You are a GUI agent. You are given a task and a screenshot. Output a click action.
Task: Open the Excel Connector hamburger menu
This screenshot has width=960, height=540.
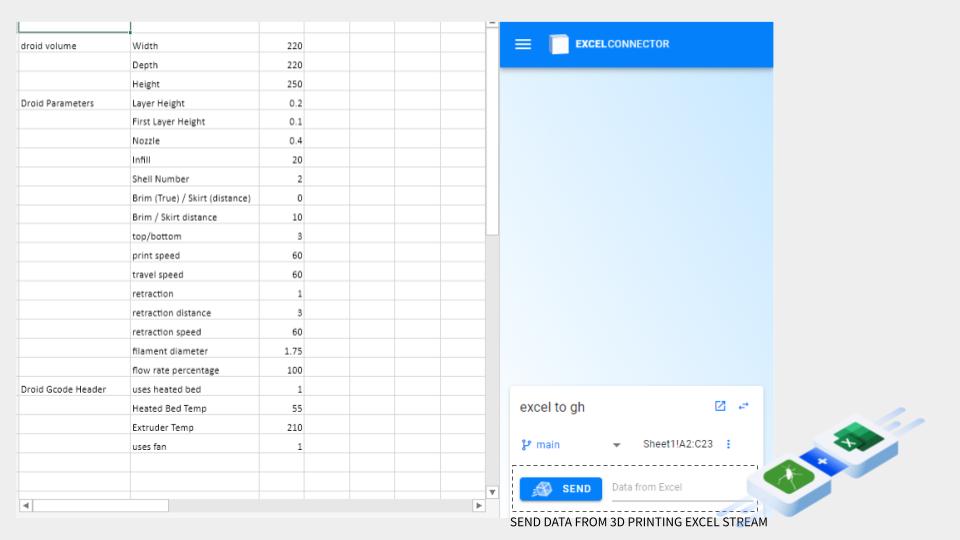coord(523,44)
